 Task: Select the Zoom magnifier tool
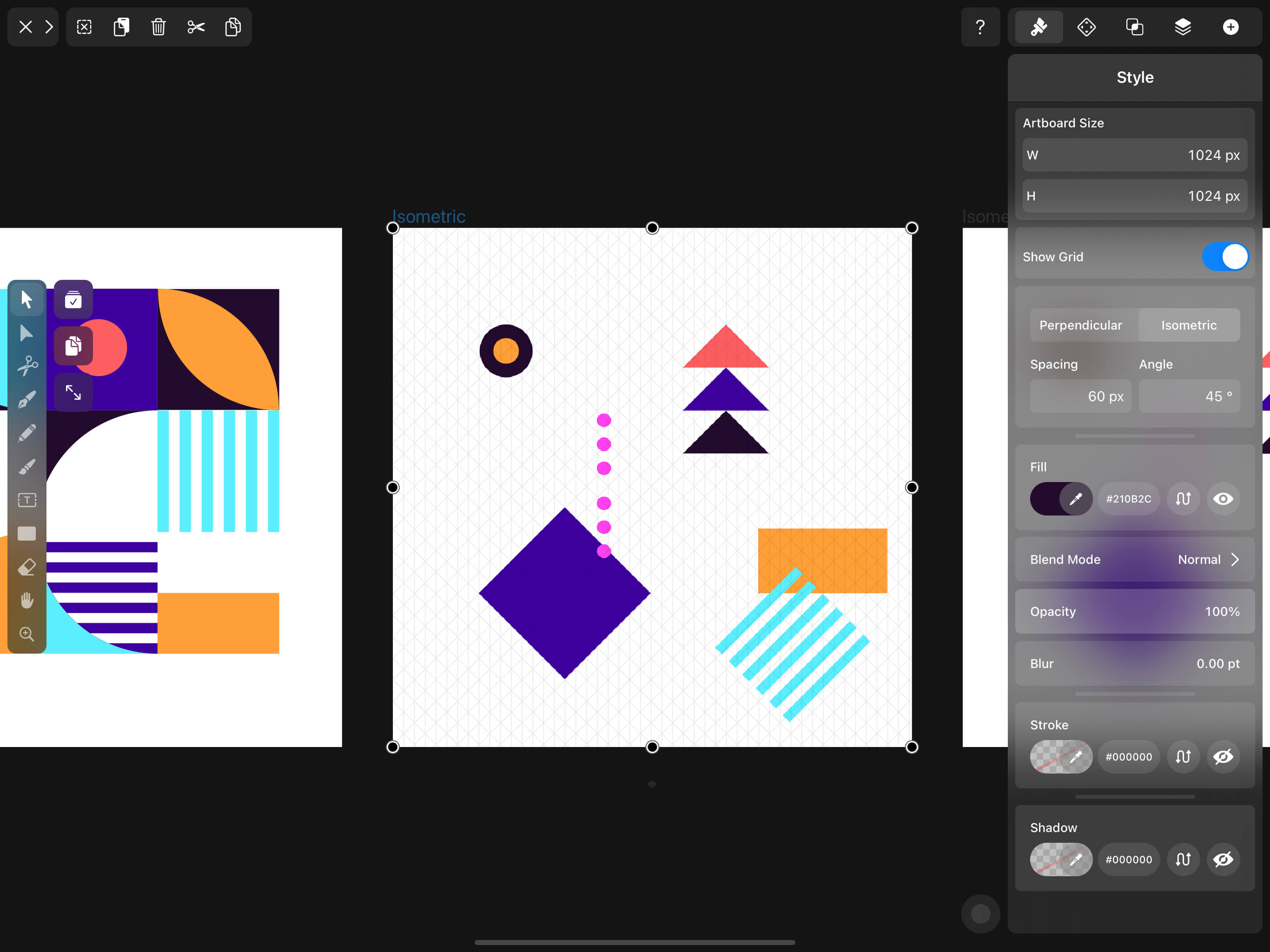click(x=26, y=634)
